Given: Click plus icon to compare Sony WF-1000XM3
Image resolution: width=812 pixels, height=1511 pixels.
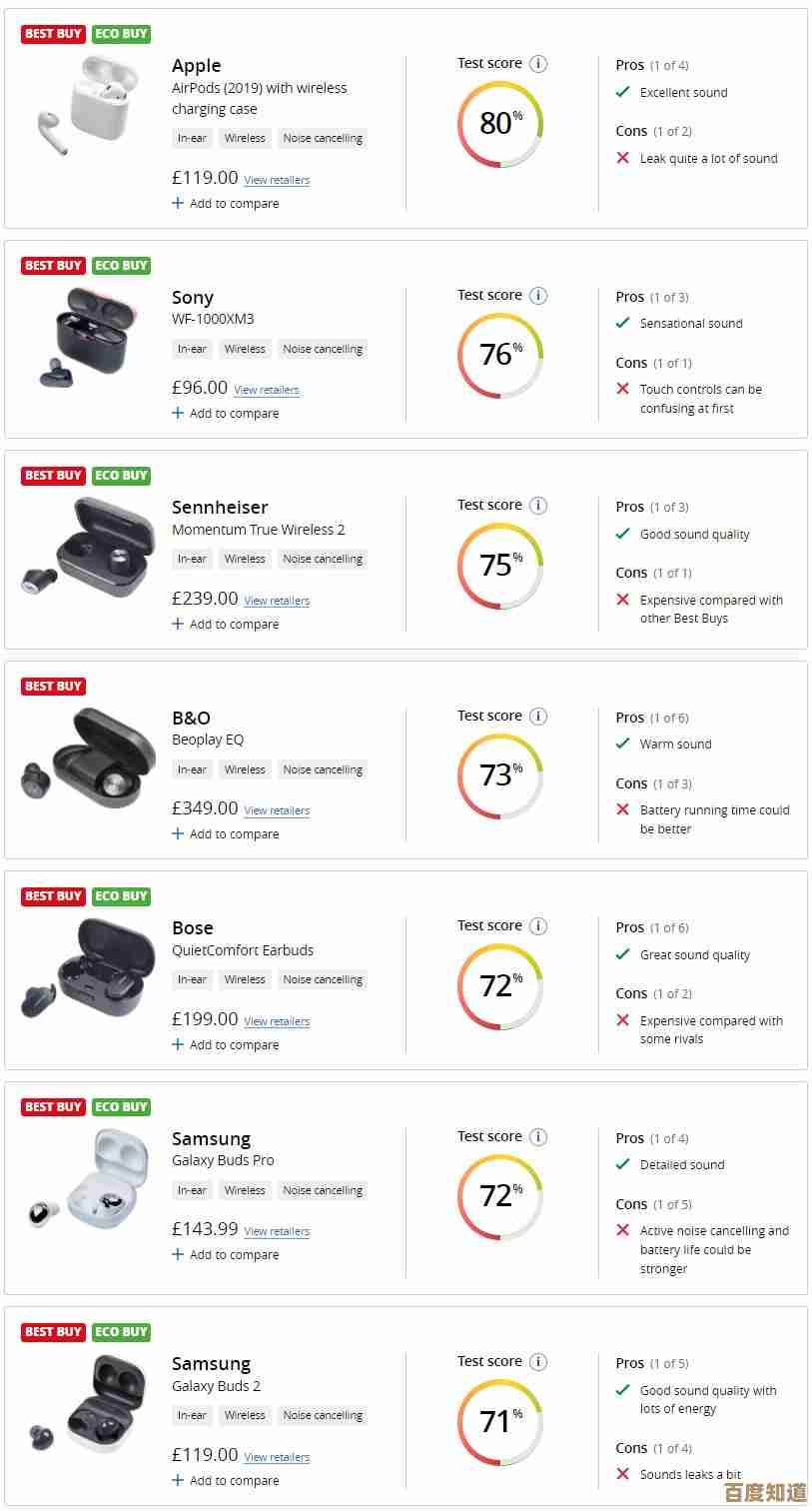Looking at the screenshot, I should coord(178,413).
